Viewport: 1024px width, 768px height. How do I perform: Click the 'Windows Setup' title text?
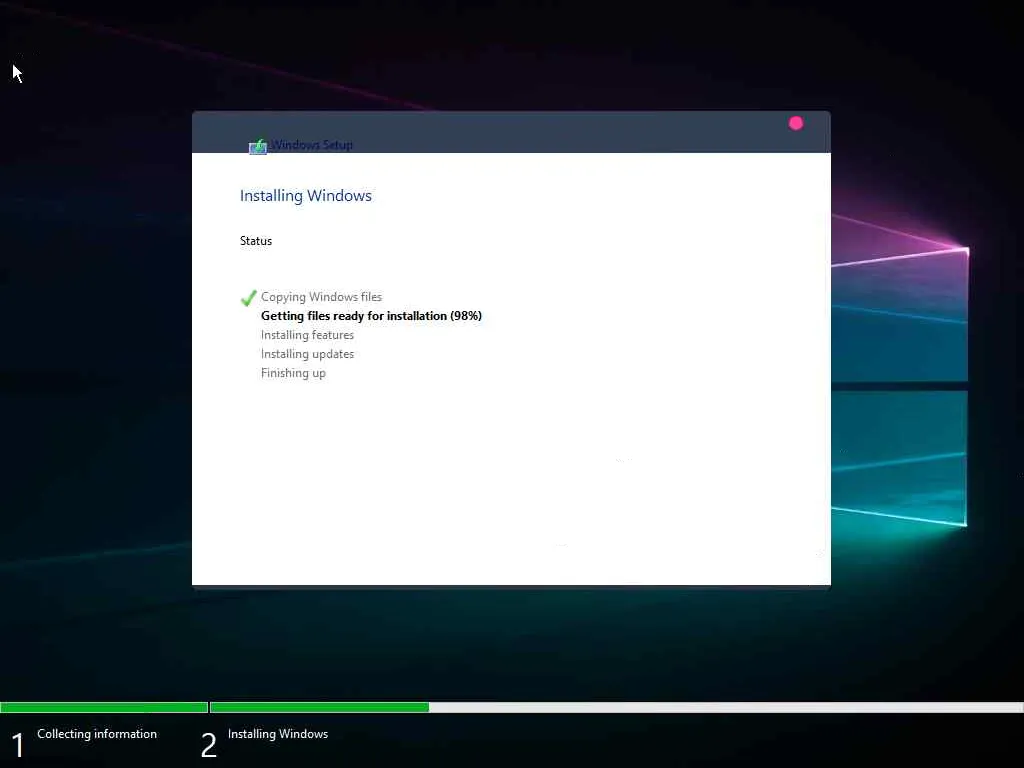point(312,145)
